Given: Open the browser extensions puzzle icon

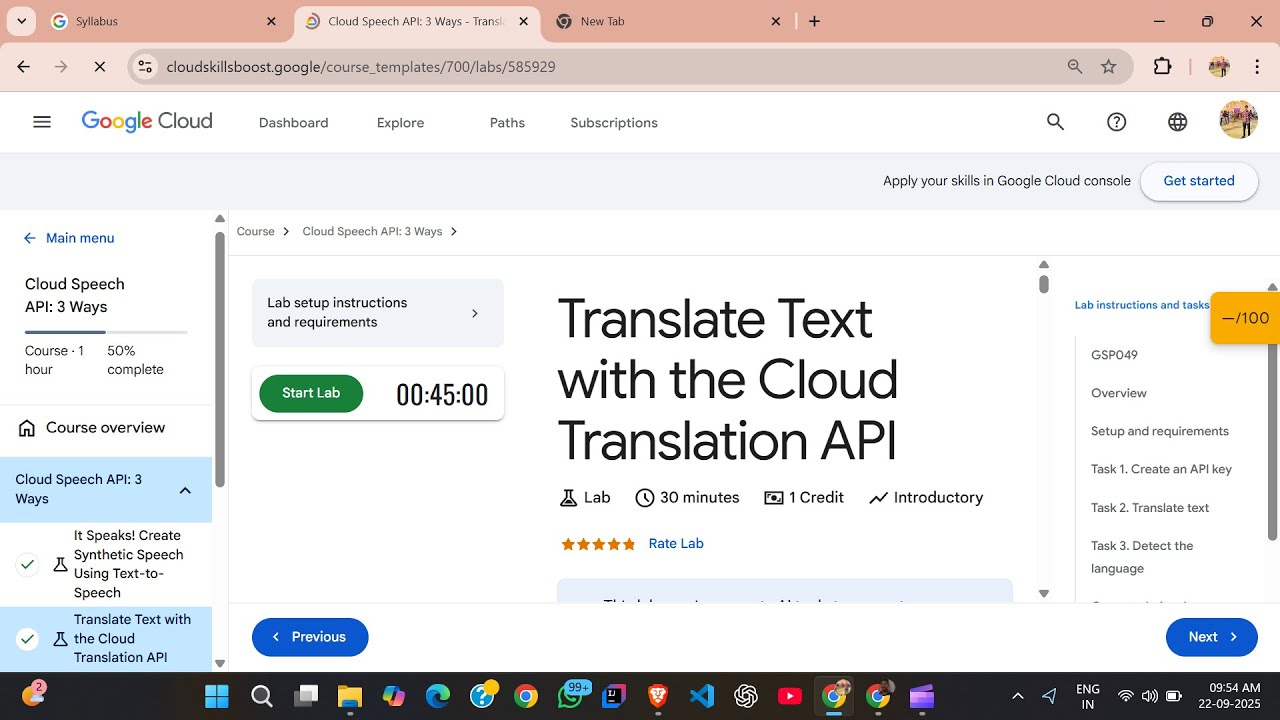Looking at the screenshot, I should 1162,67.
